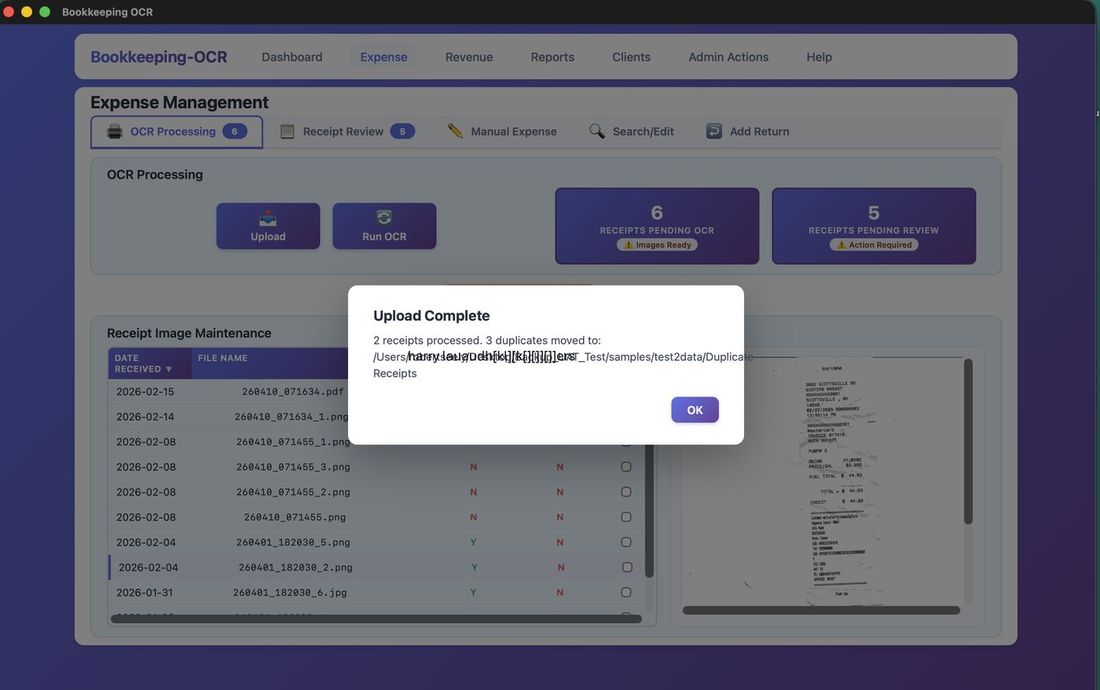This screenshot has height=690, width=1100.
Task: Switch to the Reports section
Action: tap(552, 57)
